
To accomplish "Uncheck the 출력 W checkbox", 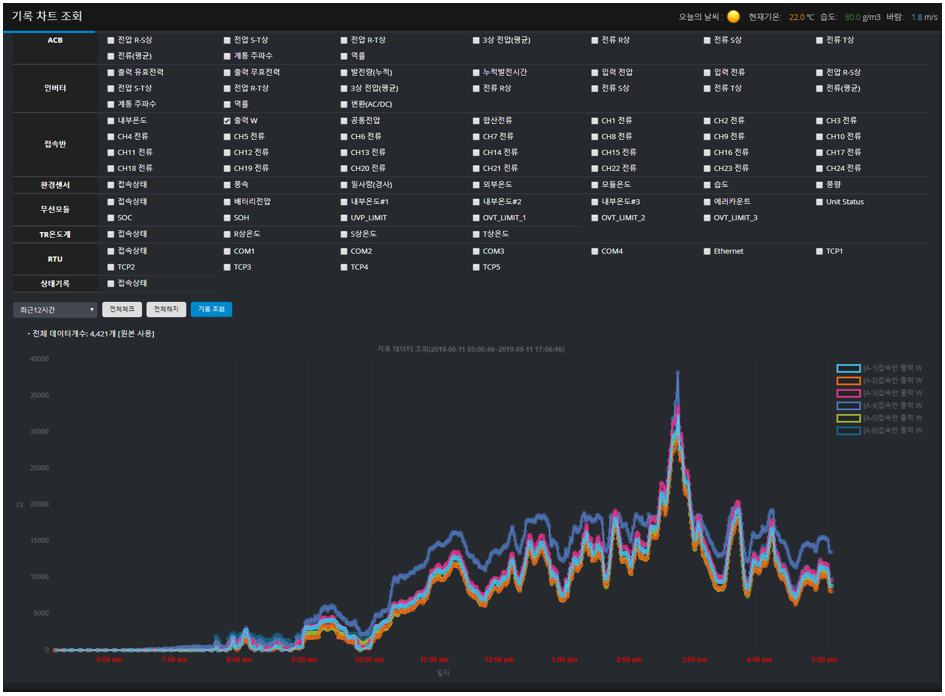I will [x=227, y=120].
